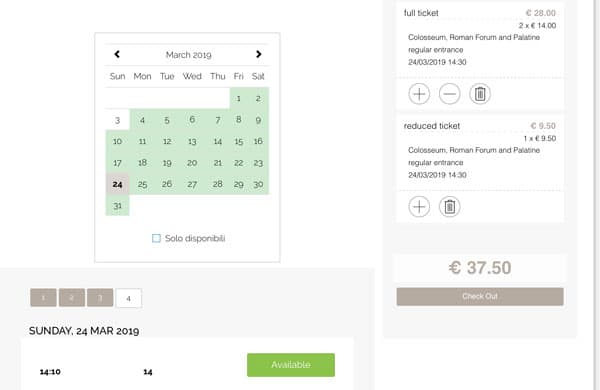600x390 pixels.
Task: Choose the green Available button for 14:10
Action: pyautogui.click(x=291, y=365)
